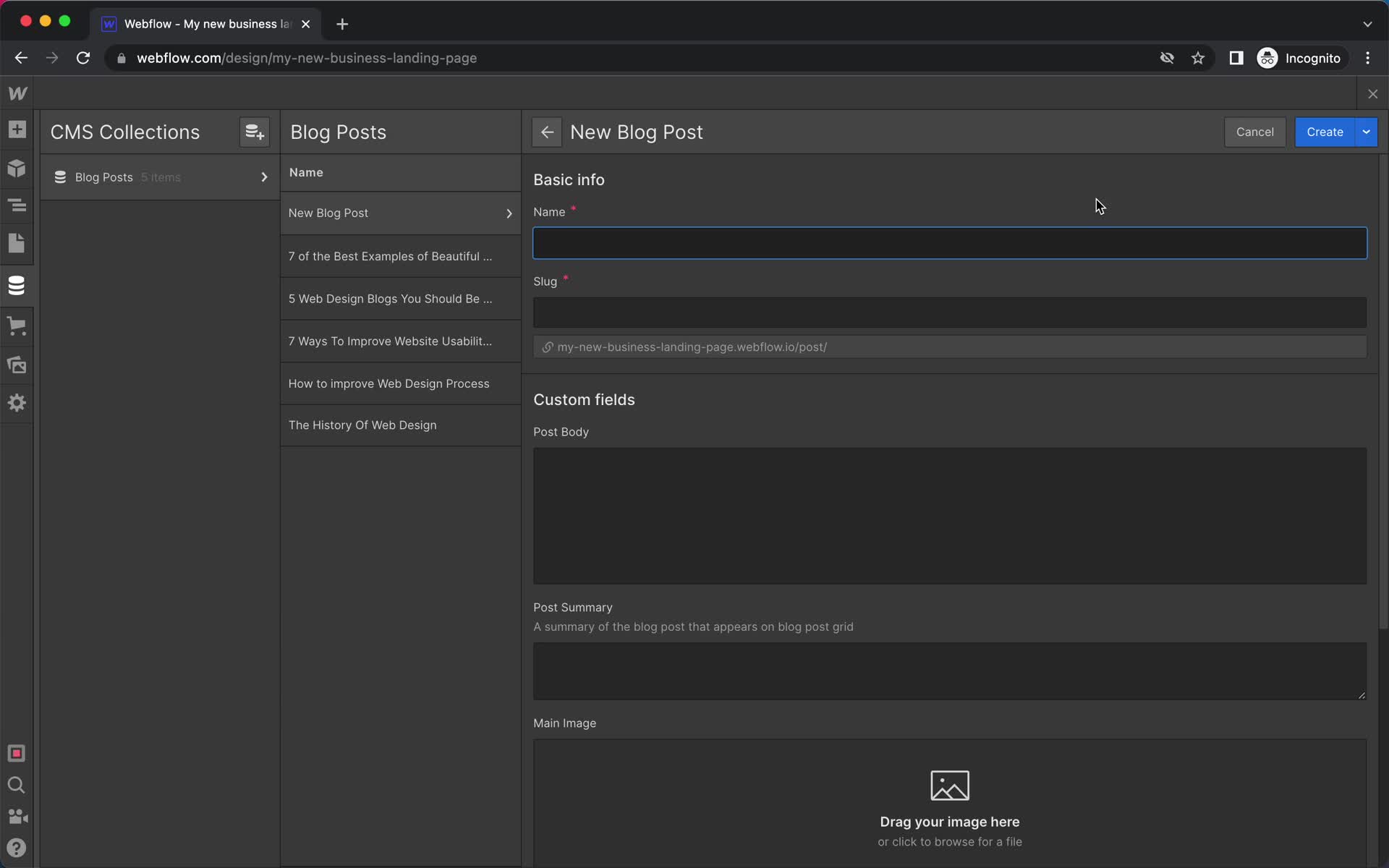
Task: Bookmark this page with star
Action: (1198, 58)
